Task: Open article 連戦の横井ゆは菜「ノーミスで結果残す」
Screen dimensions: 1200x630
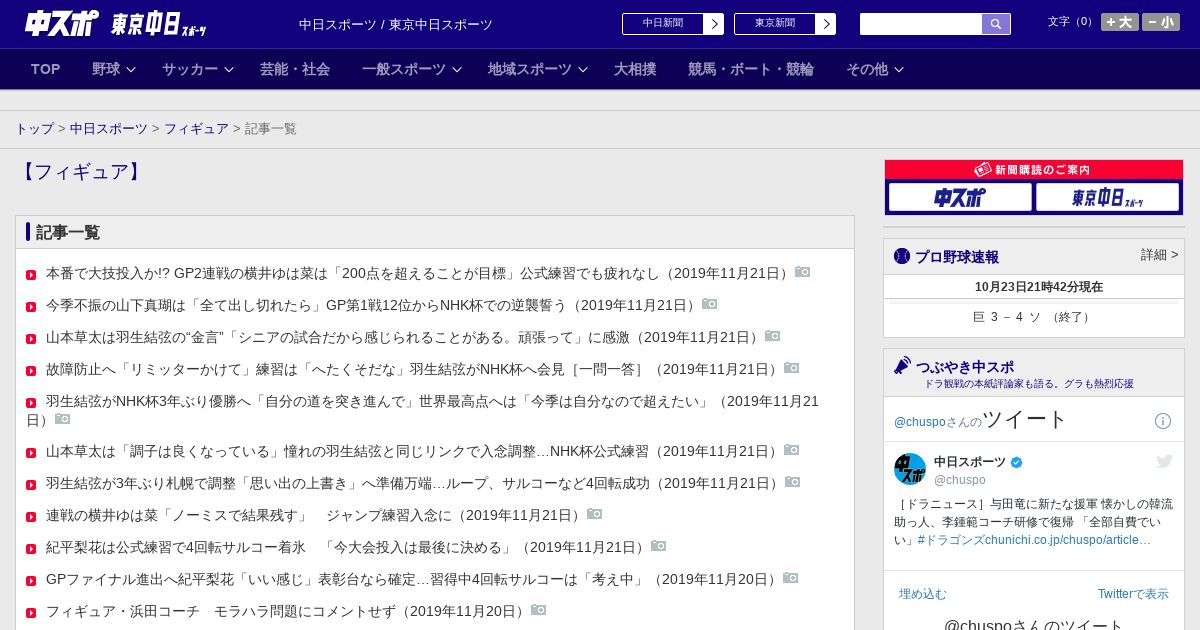Action: tap(314, 515)
